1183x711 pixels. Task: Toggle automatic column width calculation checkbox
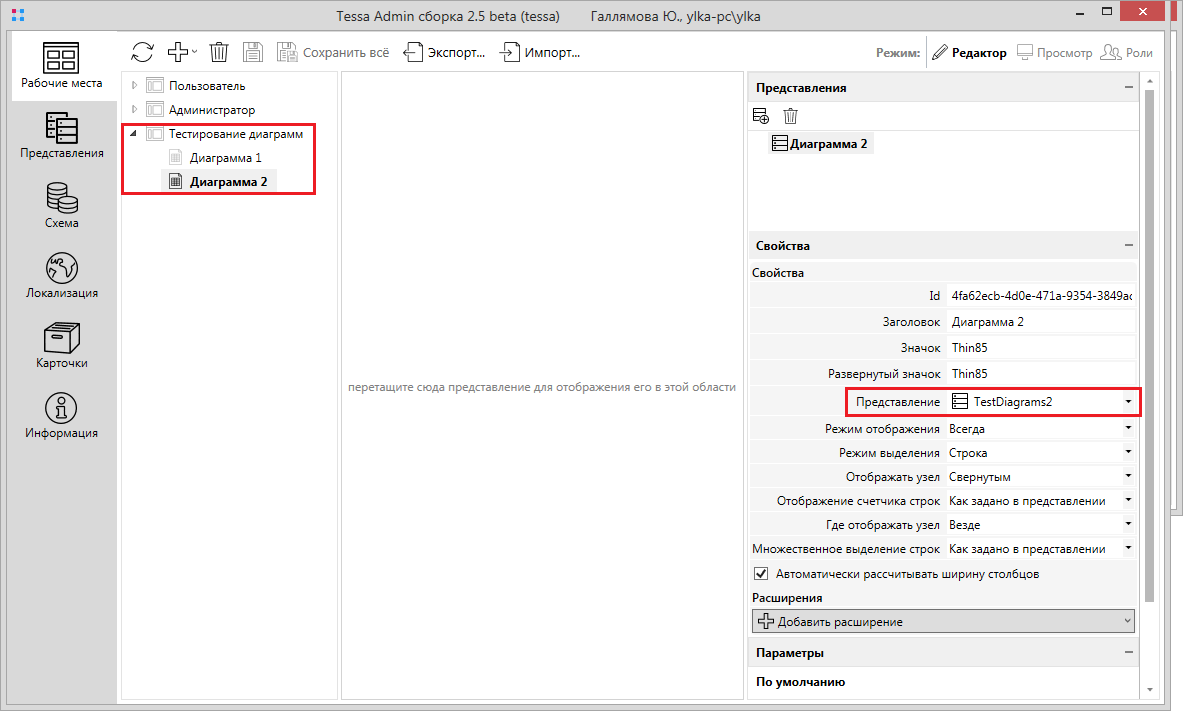coord(760,574)
